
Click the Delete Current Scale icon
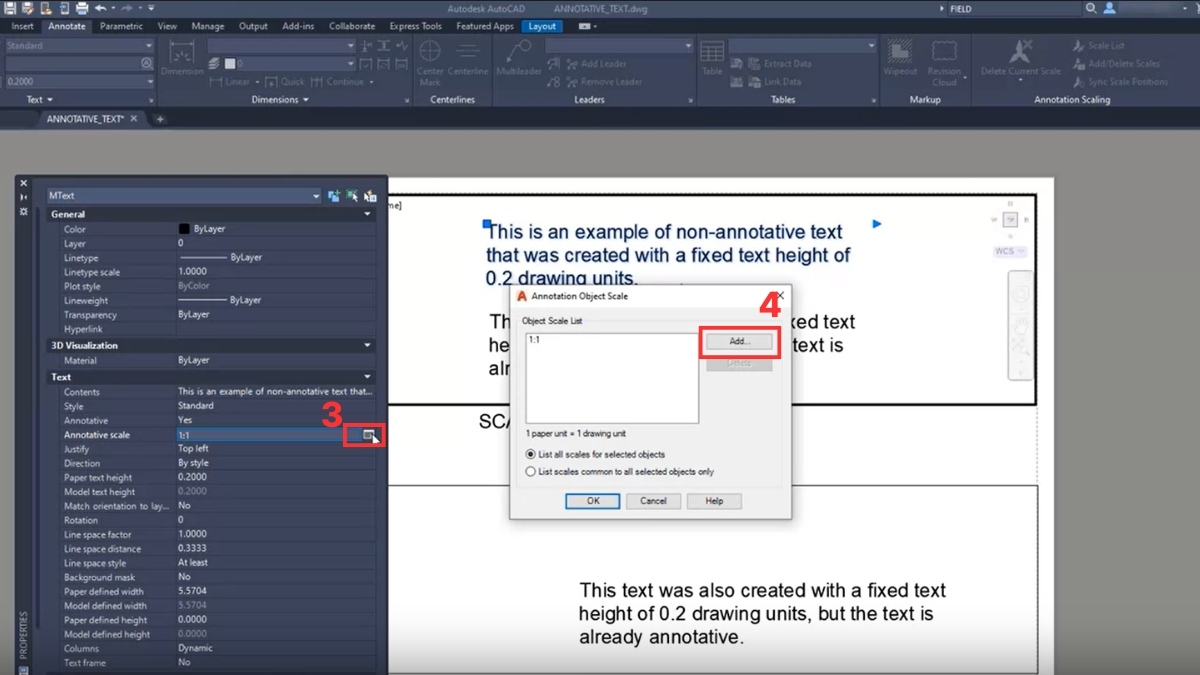coord(1020,51)
